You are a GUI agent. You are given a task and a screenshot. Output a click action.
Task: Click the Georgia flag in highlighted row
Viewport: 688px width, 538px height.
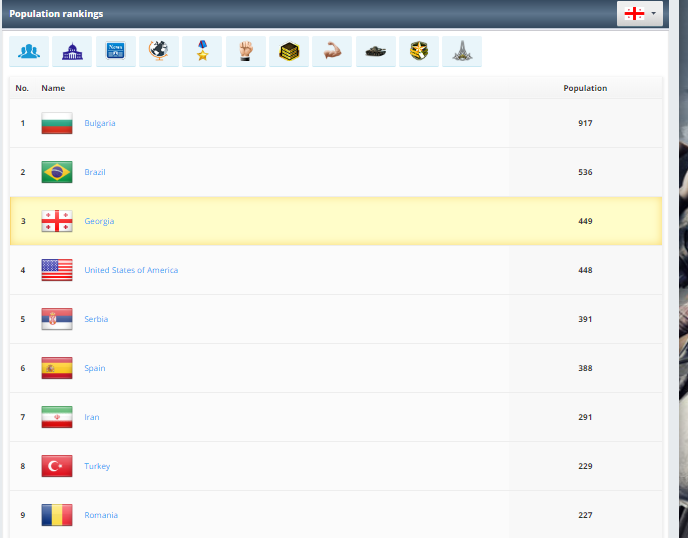(57, 221)
